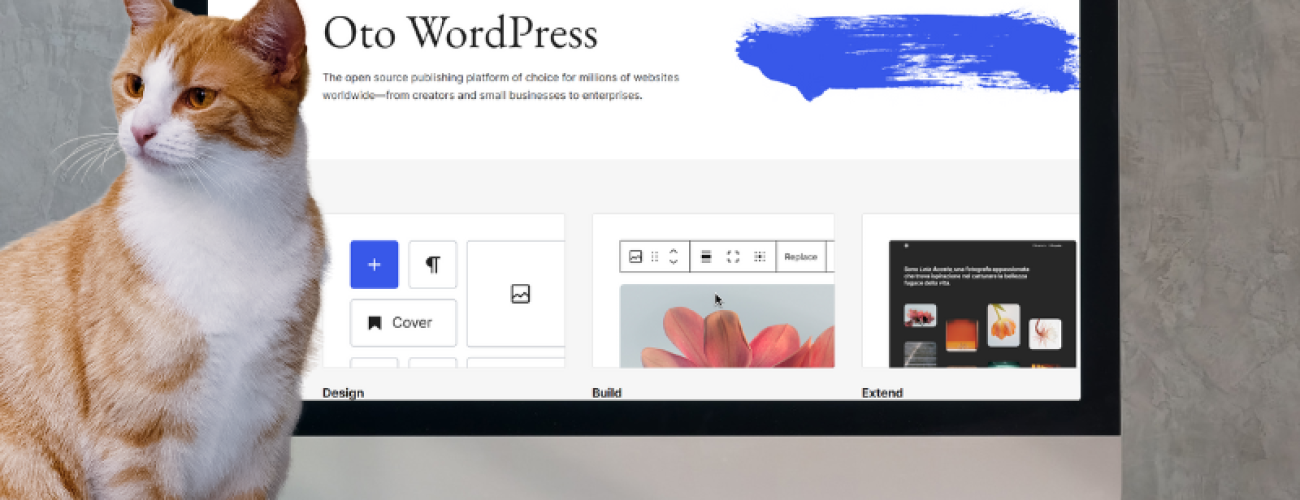
Task: Choose the large Image block tile
Action: click(x=519, y=294)
